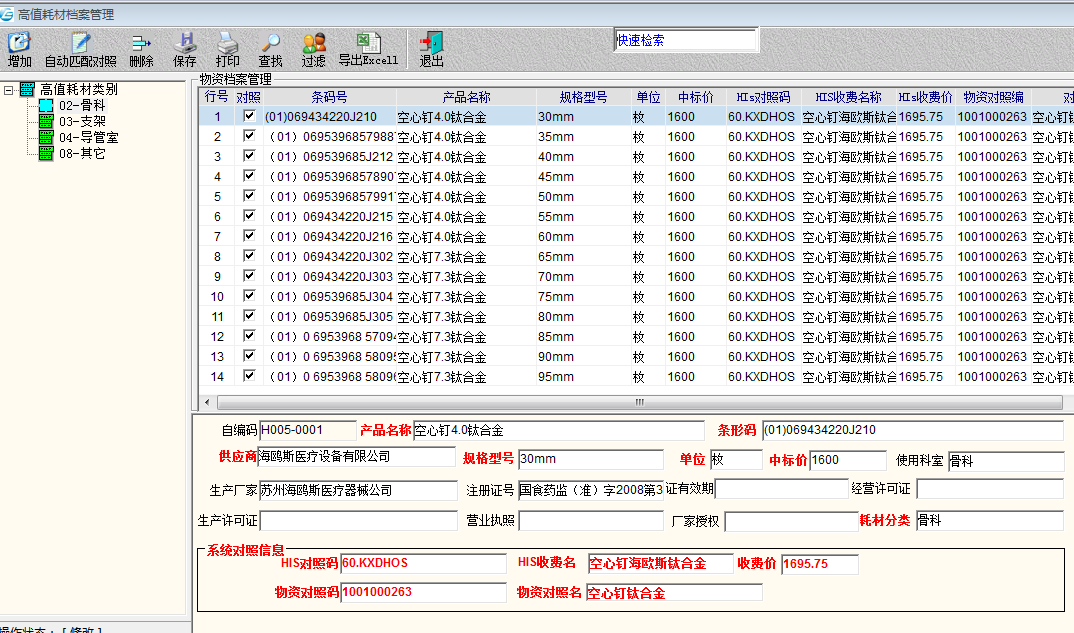Viewport: 1074px width, 633px height.
Task: Click the empty 生产许可证 field
Action: tap(358, 521)
